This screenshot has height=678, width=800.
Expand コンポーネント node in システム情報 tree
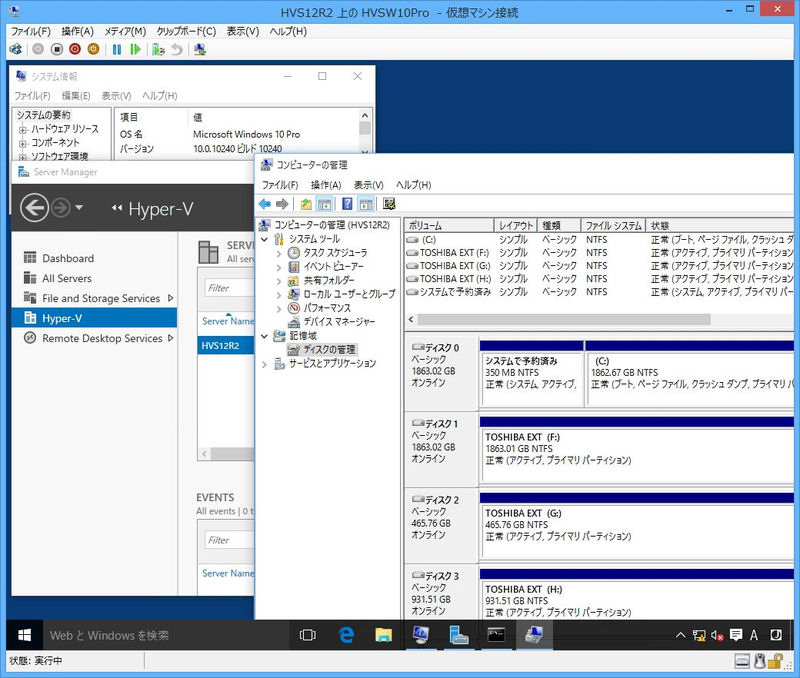coord(22,143)
